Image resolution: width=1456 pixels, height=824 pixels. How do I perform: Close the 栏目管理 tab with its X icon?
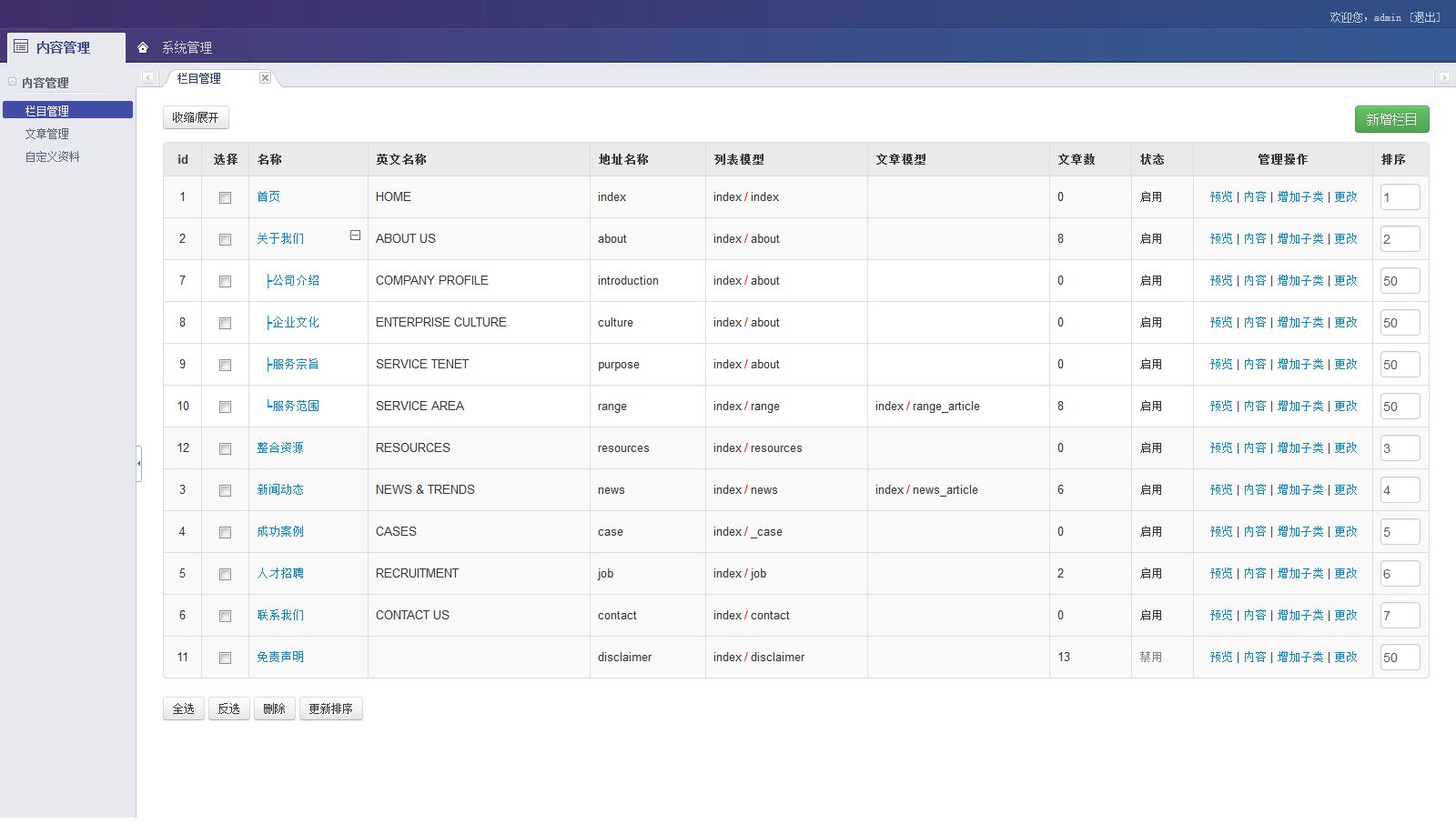265,78
